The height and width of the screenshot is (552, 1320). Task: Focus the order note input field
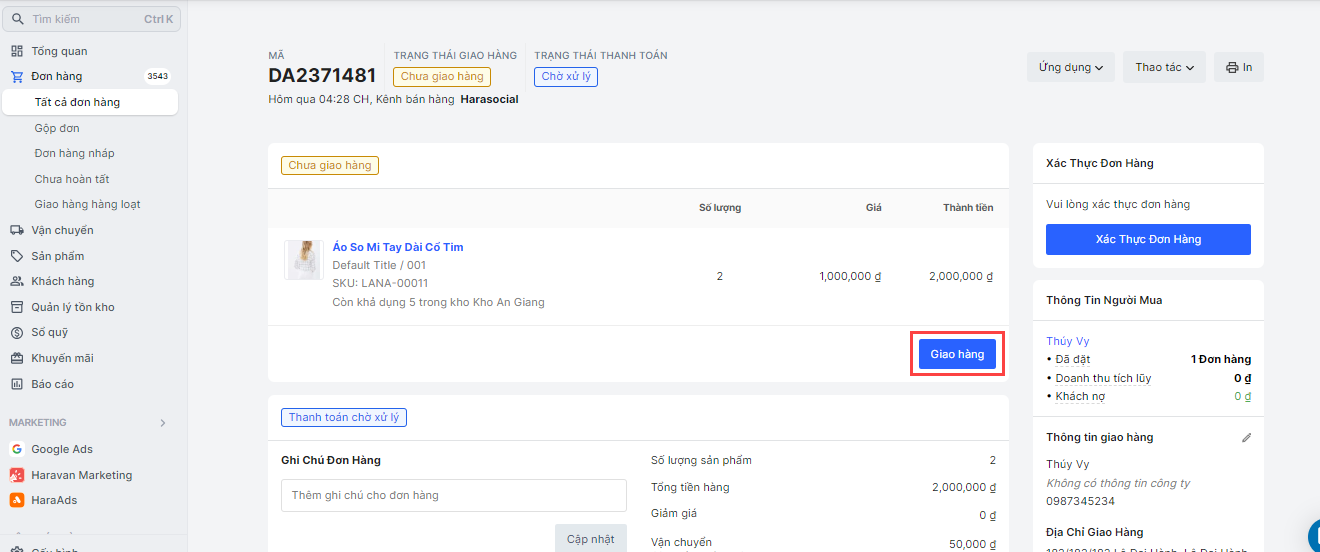tap(454, 495)
